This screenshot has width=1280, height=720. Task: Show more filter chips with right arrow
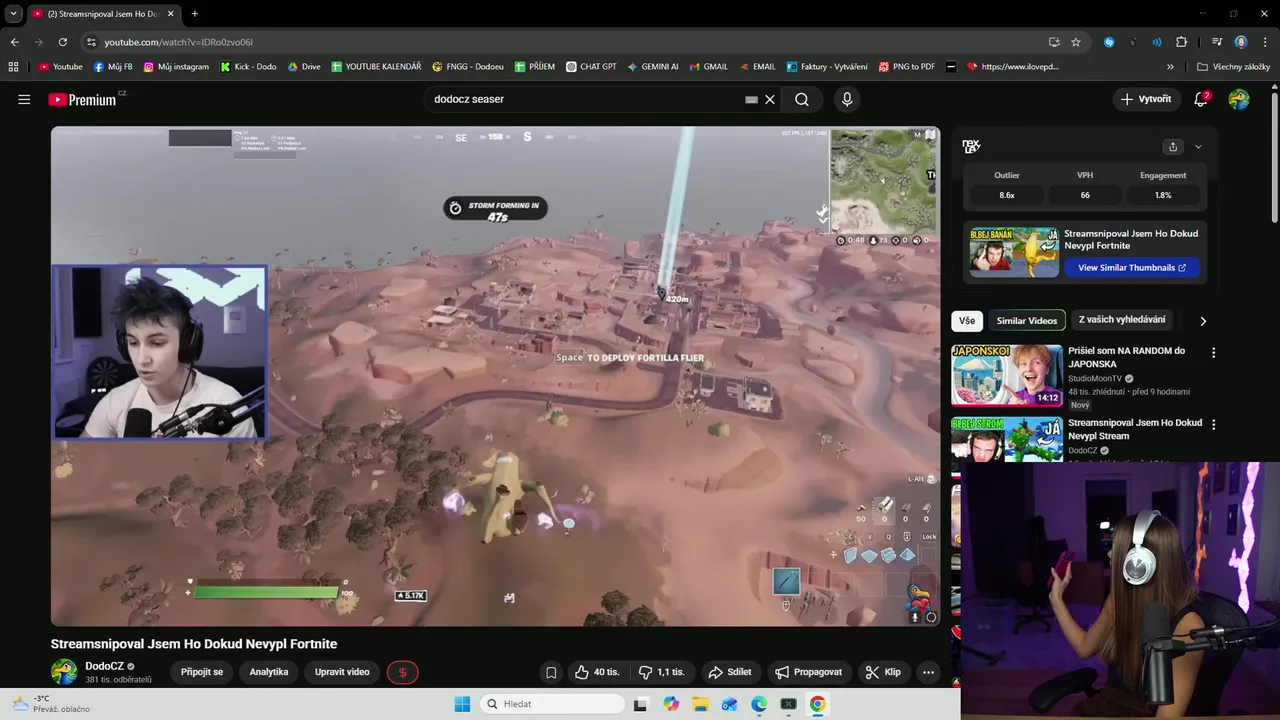(x=1203, y=321)
